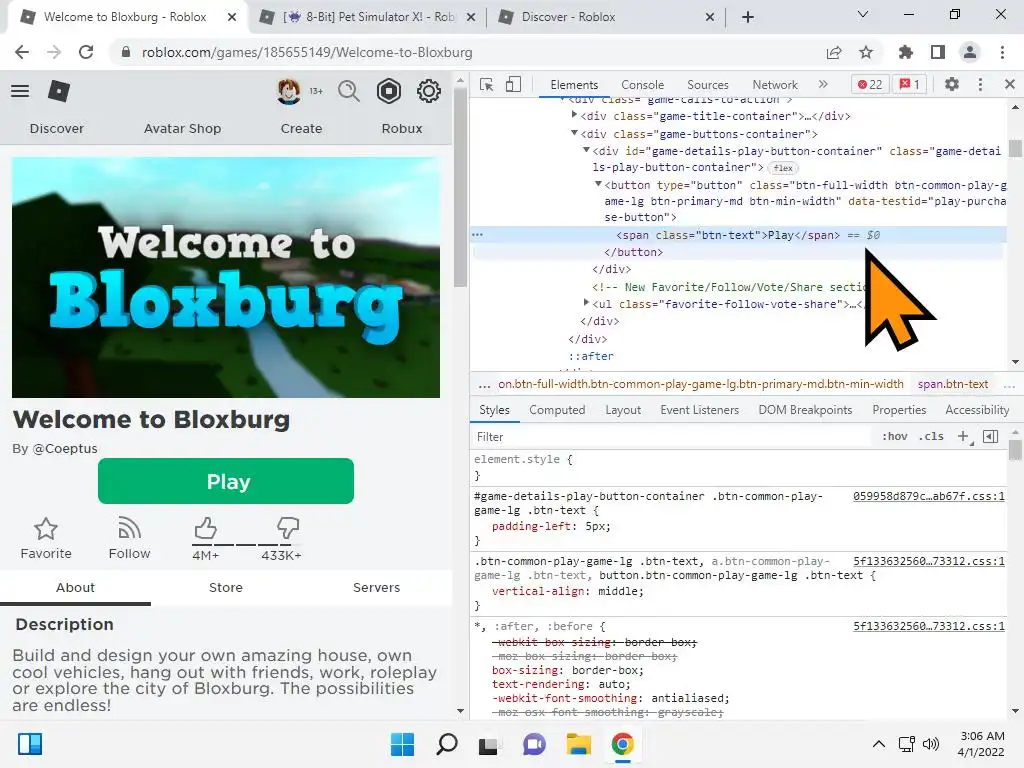Open the DOM Breakpoints pane
1024x768 pixels.
pyautogui.click(x=805, y=409)
